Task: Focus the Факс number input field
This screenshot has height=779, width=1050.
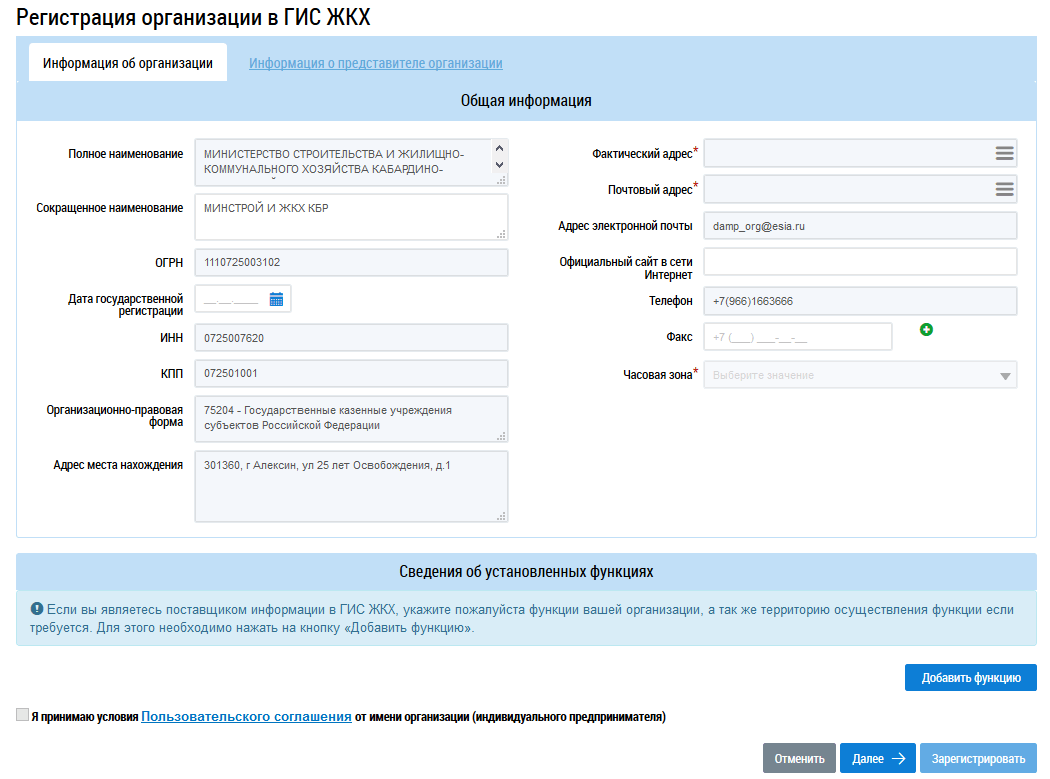Action: [x=797, y=337]
